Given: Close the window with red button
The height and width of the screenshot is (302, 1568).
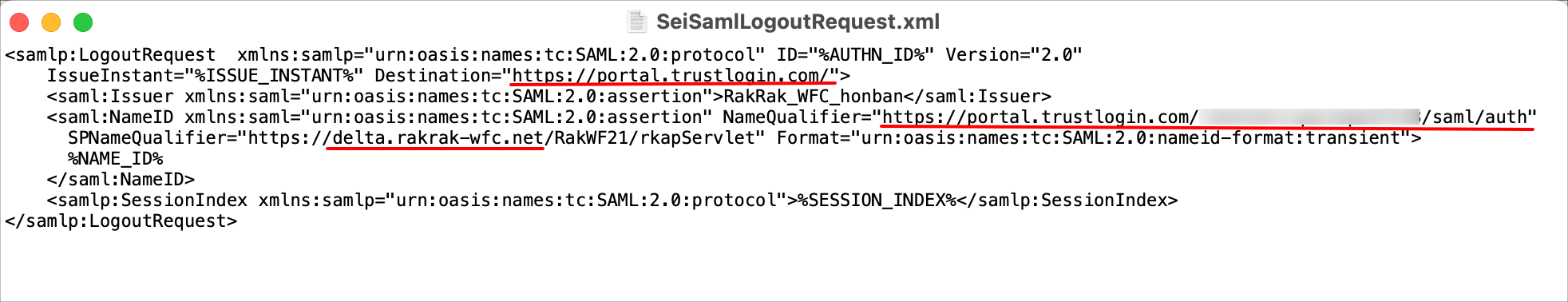Looking at the screenshot, I should click(19, 22).
